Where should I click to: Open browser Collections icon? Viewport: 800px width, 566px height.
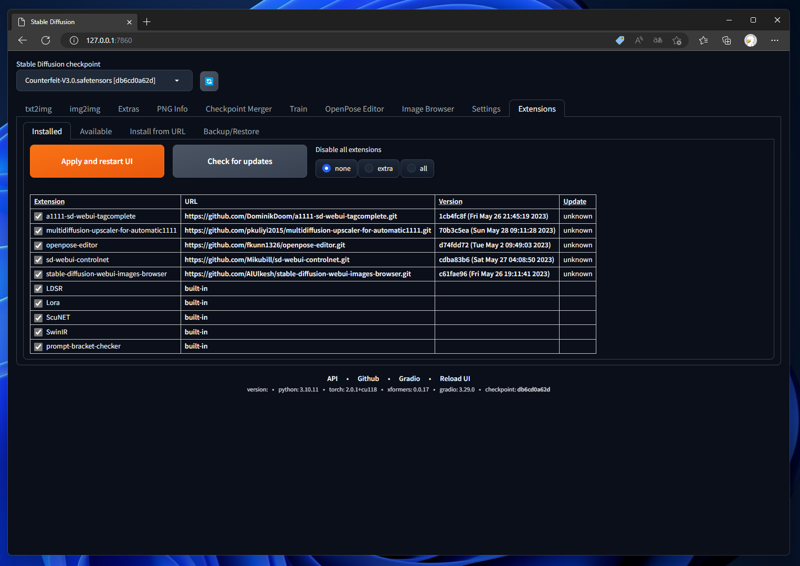coord(726,41)
